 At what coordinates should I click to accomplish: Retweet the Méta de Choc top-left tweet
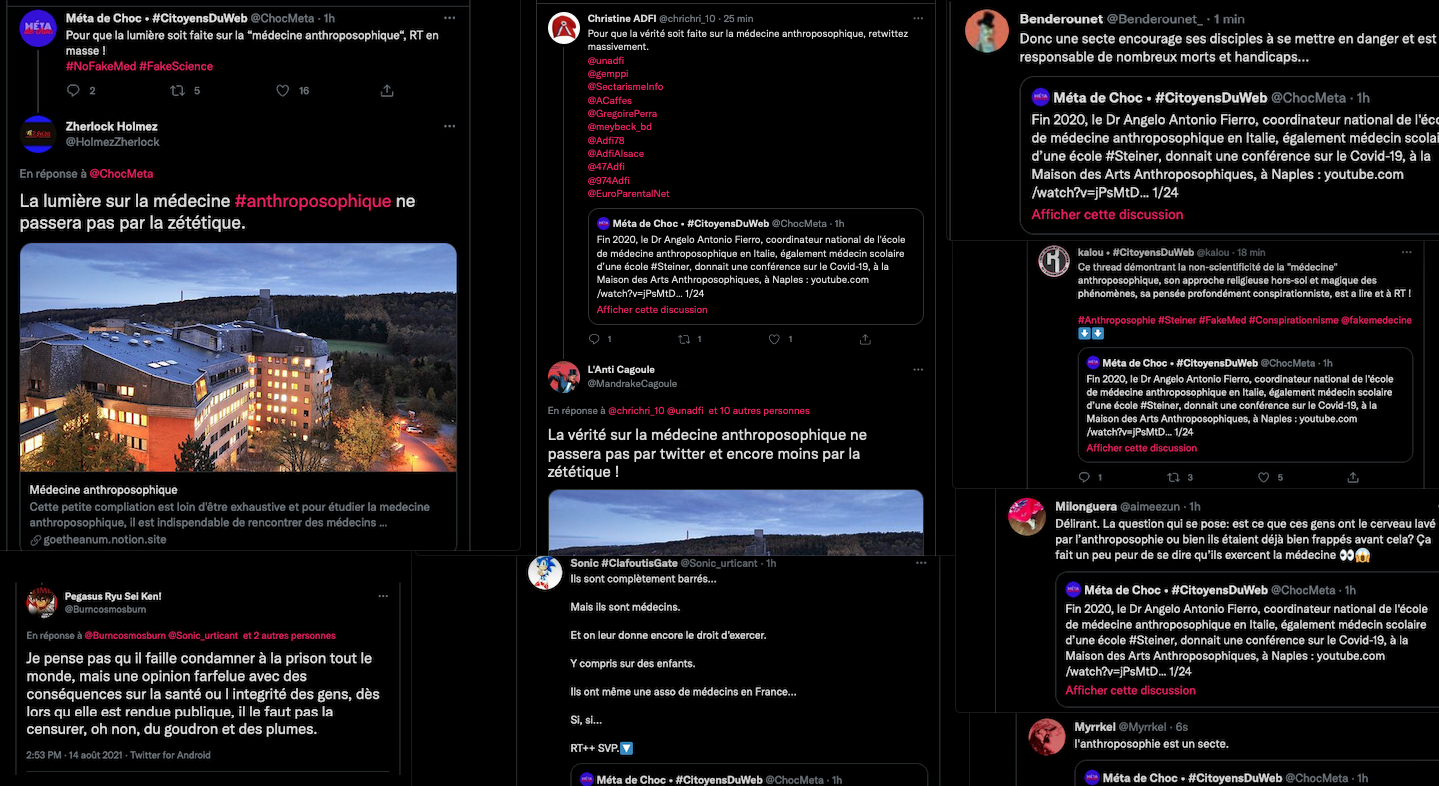pyautogui.click(x=177, y=90)
